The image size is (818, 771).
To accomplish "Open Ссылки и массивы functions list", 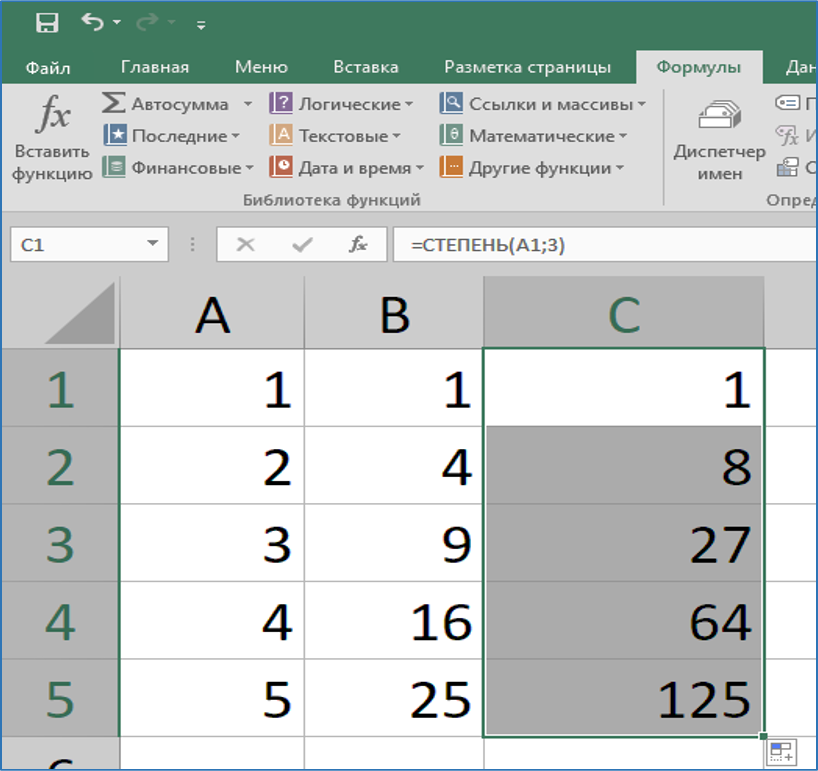I will tap(543, 104).
